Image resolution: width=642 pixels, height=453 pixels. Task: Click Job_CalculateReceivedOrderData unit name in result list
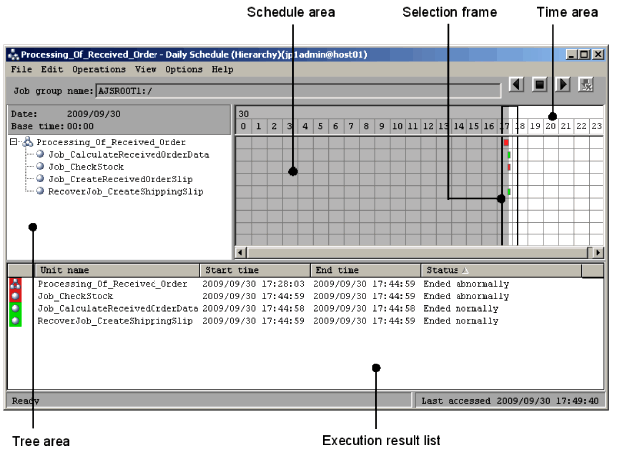(x=118, y=308)
